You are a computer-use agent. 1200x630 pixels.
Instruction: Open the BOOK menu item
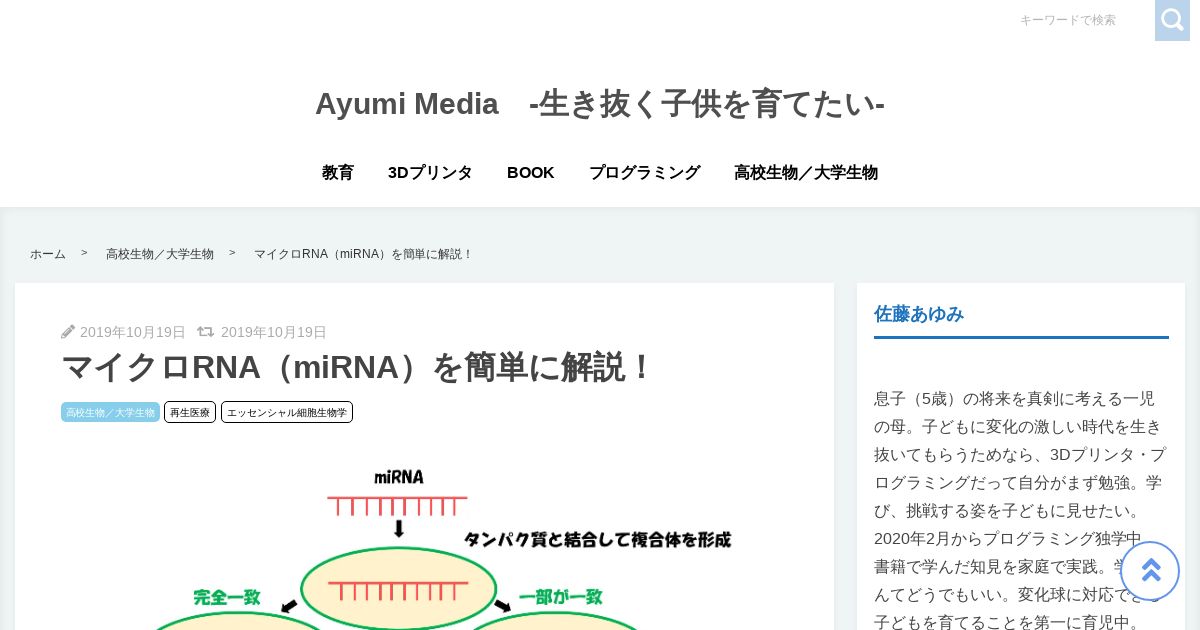[530, 172]
